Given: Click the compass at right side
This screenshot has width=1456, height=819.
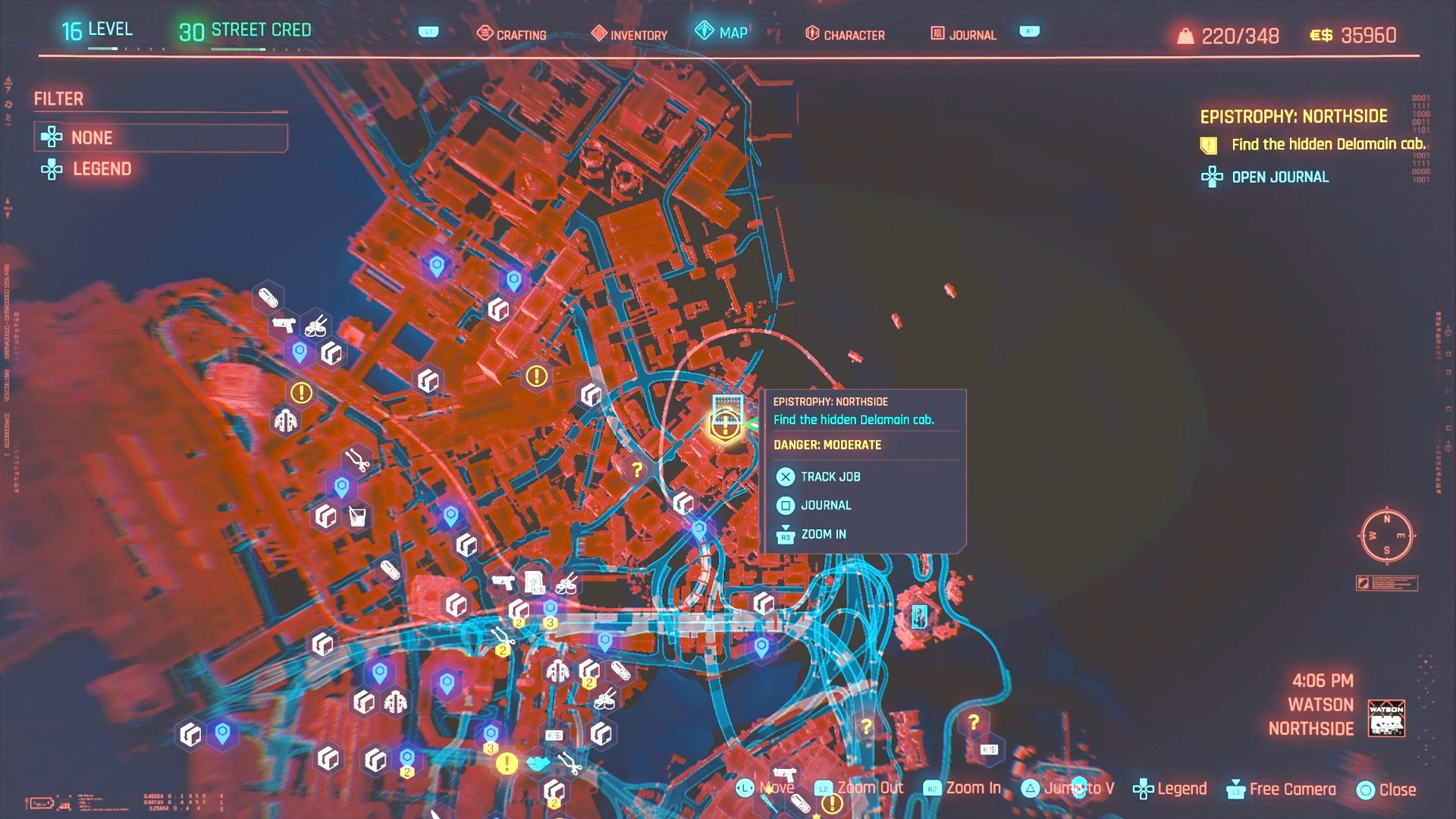Looking at the screenshot, I should 1386,535.
